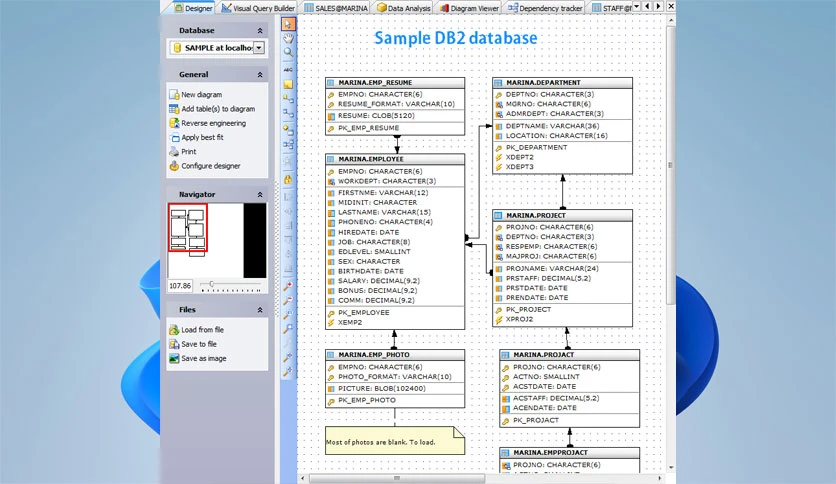This screenshot has width=836, height=484.
Task: Start Reverse engineering
Action: pos(208,123)
